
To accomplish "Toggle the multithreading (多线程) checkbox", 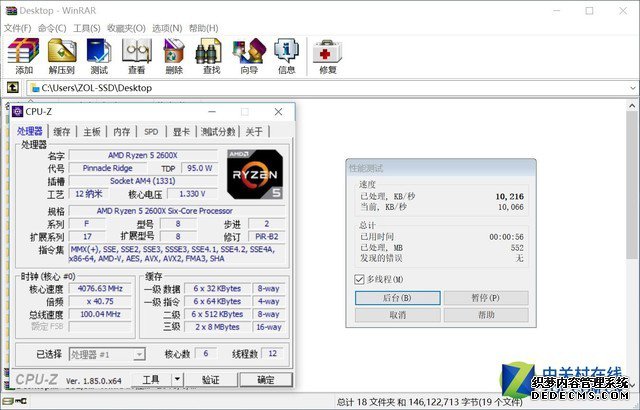I will [x=359, y=279].
